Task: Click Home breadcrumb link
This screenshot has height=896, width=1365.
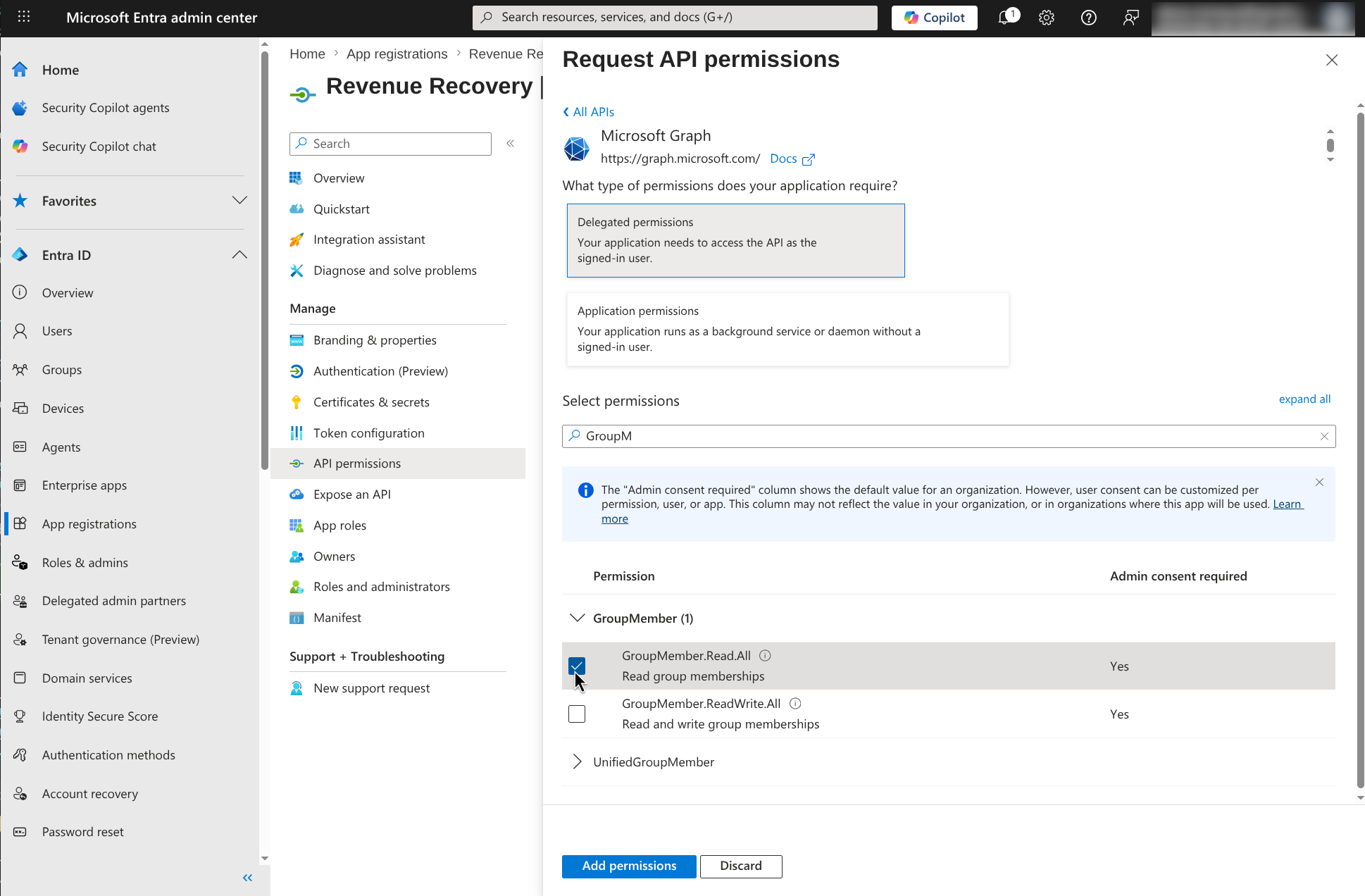Action: 307,54
